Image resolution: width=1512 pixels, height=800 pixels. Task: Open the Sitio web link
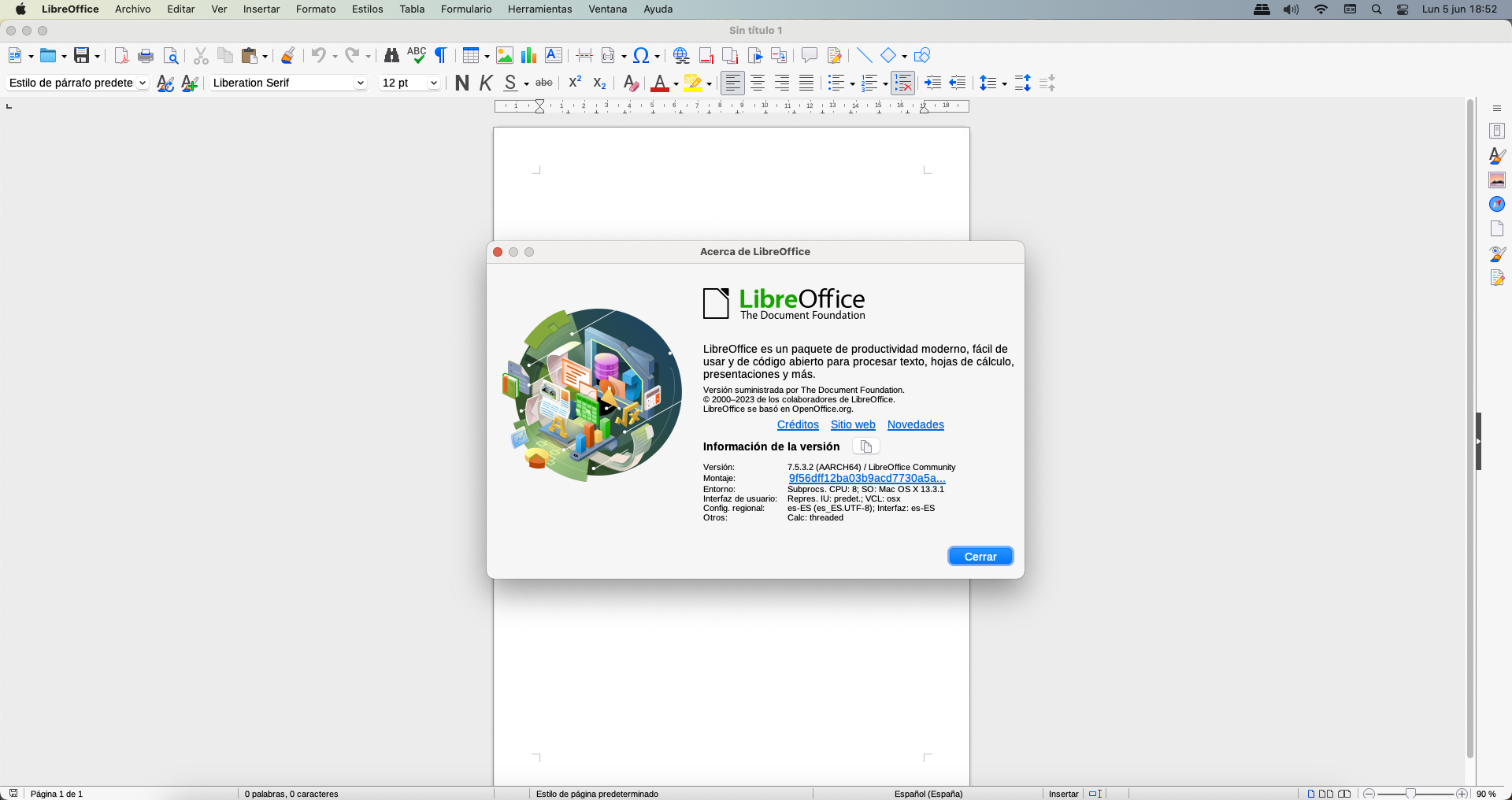click(853, 424)
